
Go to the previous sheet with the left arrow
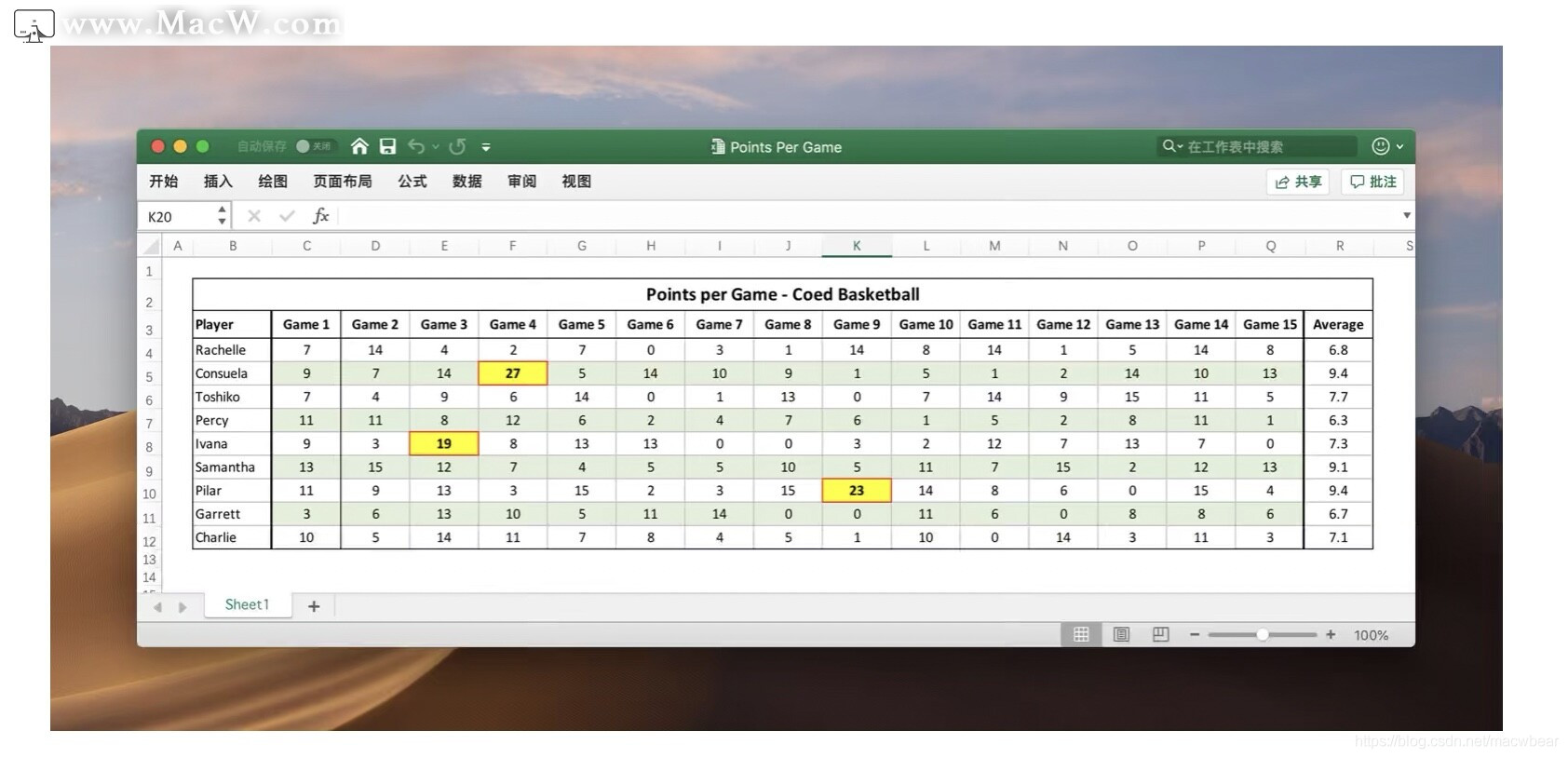coord(157,607)
